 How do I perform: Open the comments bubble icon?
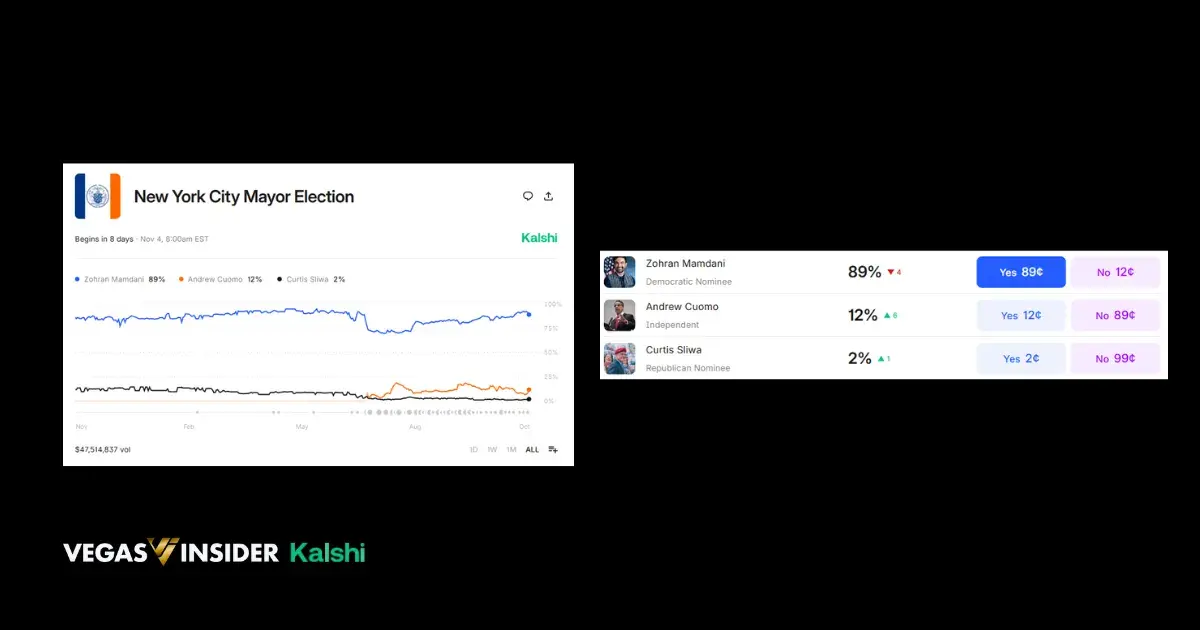click(x=528, y=195)
